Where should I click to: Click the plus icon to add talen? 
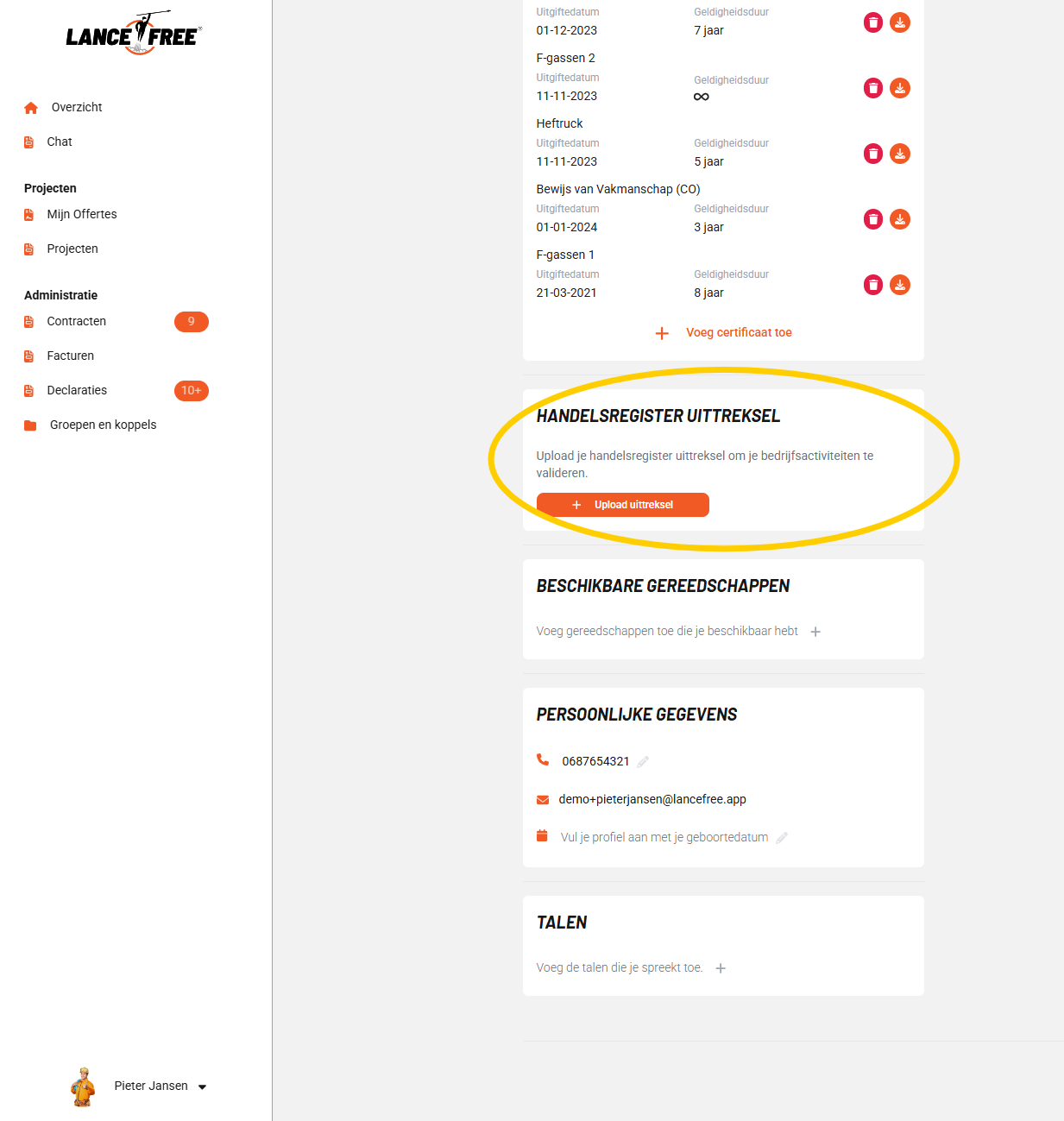(x=721, y=968)
